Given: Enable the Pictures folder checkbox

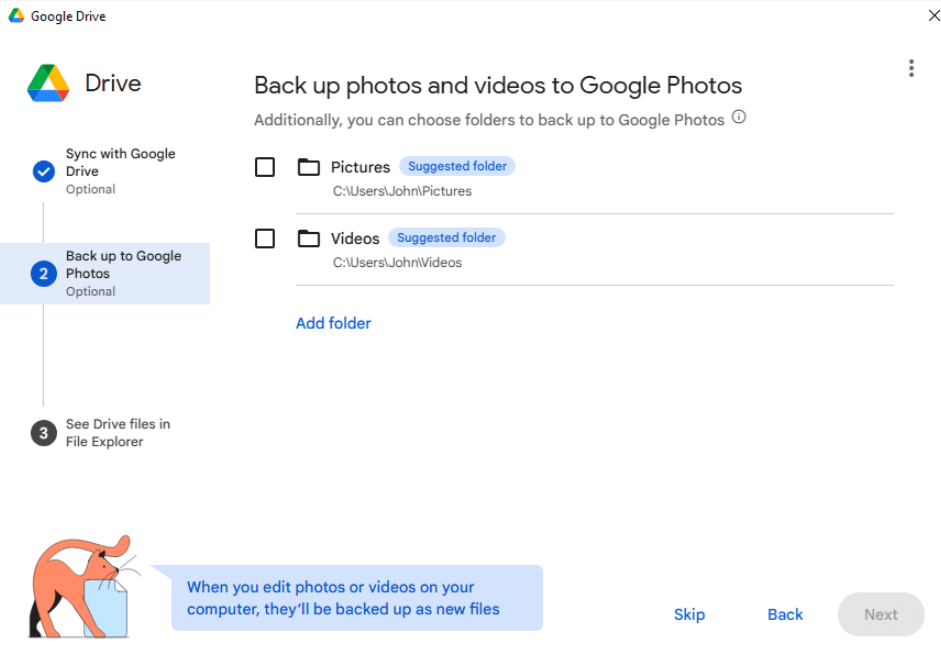Looking at the screenshot, I should pos(265,167).
